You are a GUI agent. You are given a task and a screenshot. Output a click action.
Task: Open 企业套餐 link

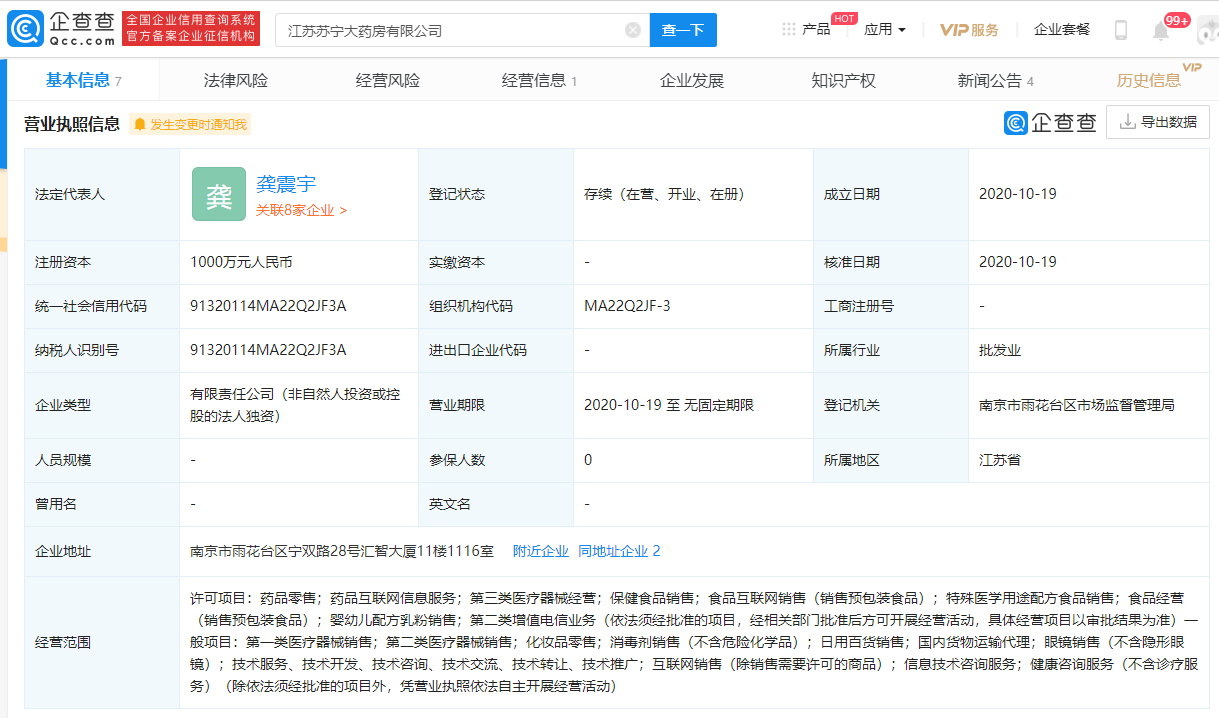tap(1062, 30)
